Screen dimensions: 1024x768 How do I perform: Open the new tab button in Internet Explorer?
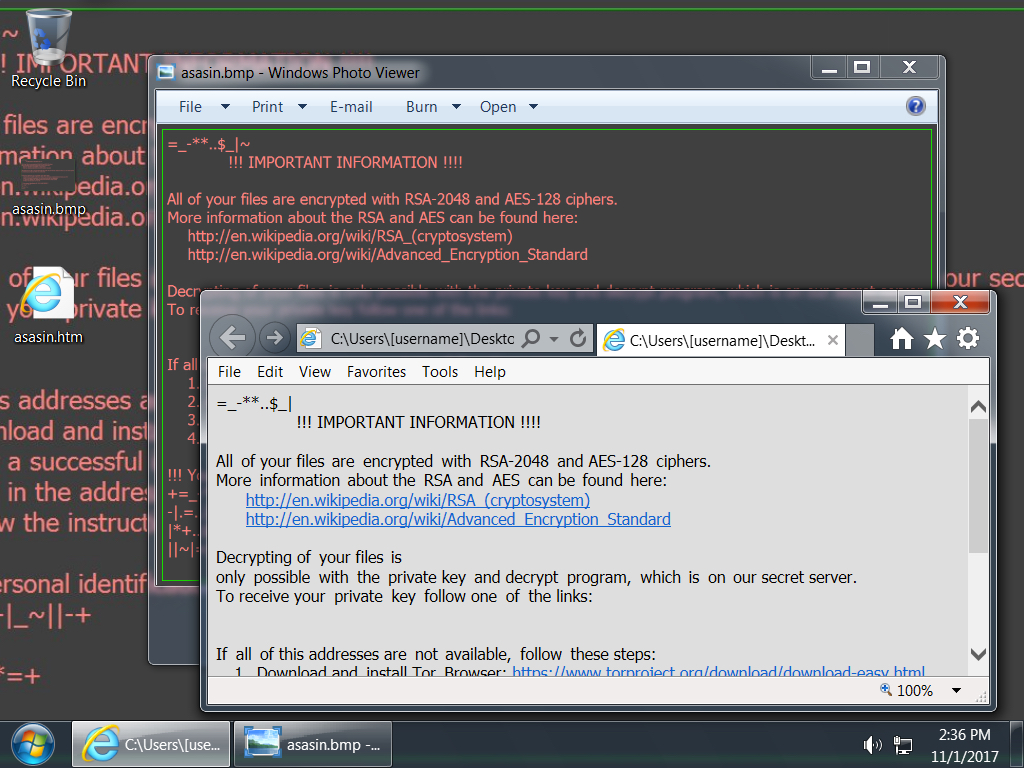tap(860, 340)
